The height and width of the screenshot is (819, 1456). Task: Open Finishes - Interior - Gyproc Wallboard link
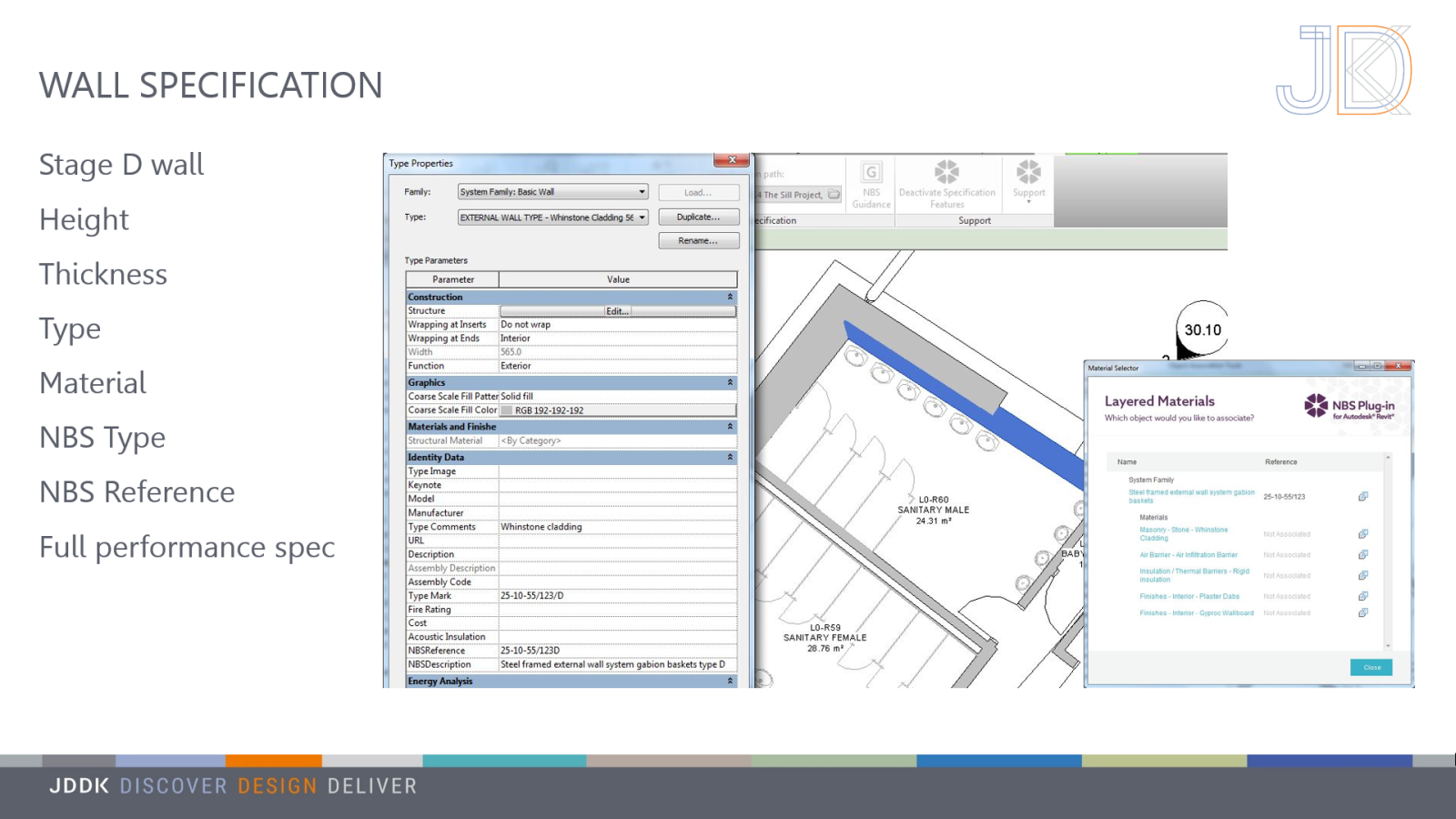(1197, 613)
